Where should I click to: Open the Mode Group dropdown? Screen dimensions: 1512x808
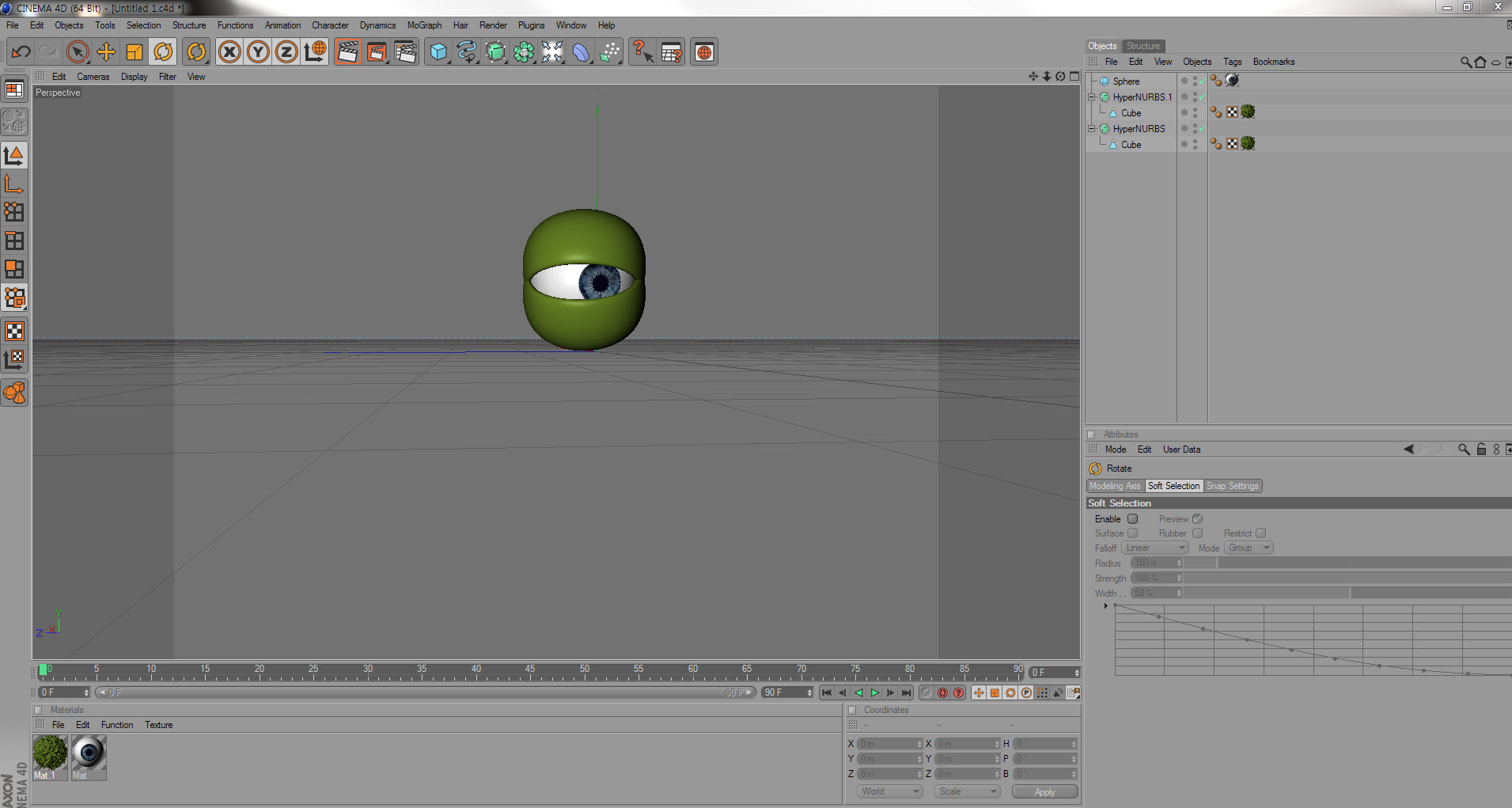click(1249, 548)
